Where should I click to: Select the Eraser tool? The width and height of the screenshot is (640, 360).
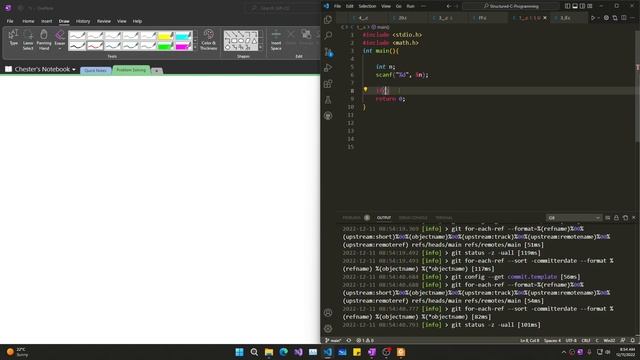[60, 37]
